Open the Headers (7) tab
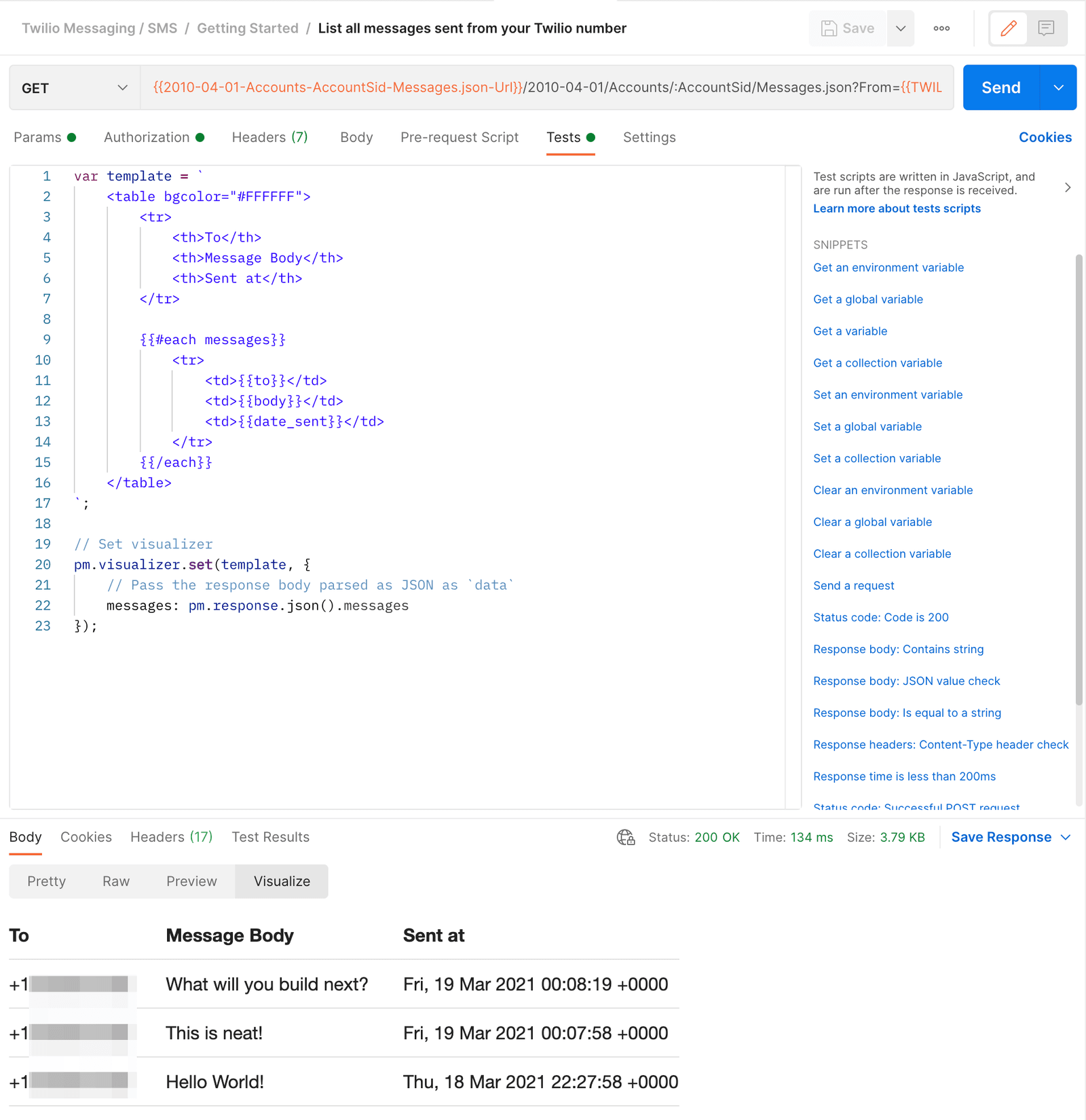This screenshot has width=1086, height=1120. click(x=269, y=137)
